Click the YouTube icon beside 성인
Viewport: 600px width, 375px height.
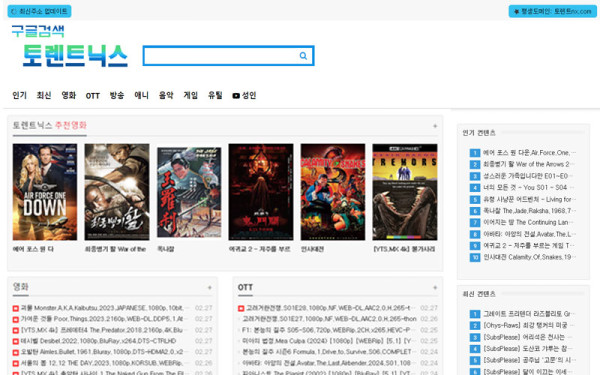click(x=236, y=96)
